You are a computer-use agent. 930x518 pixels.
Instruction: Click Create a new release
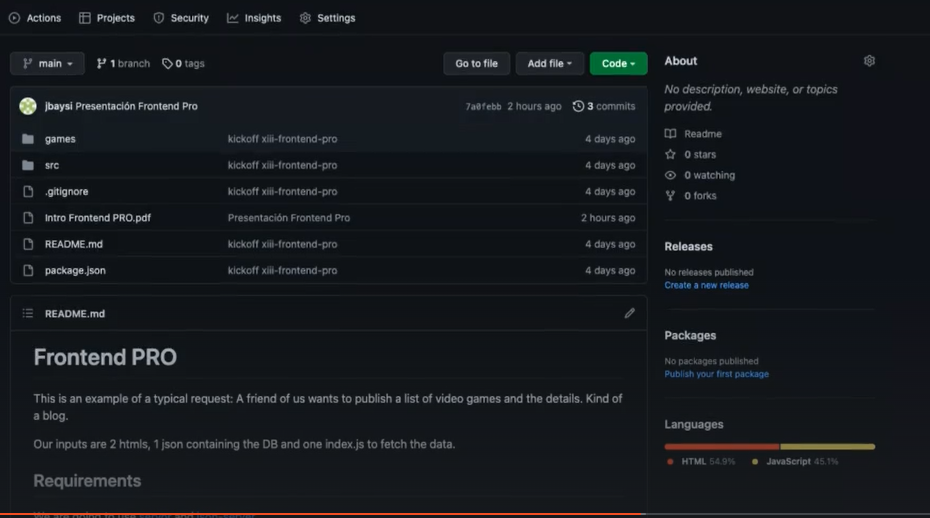point(706,285)
